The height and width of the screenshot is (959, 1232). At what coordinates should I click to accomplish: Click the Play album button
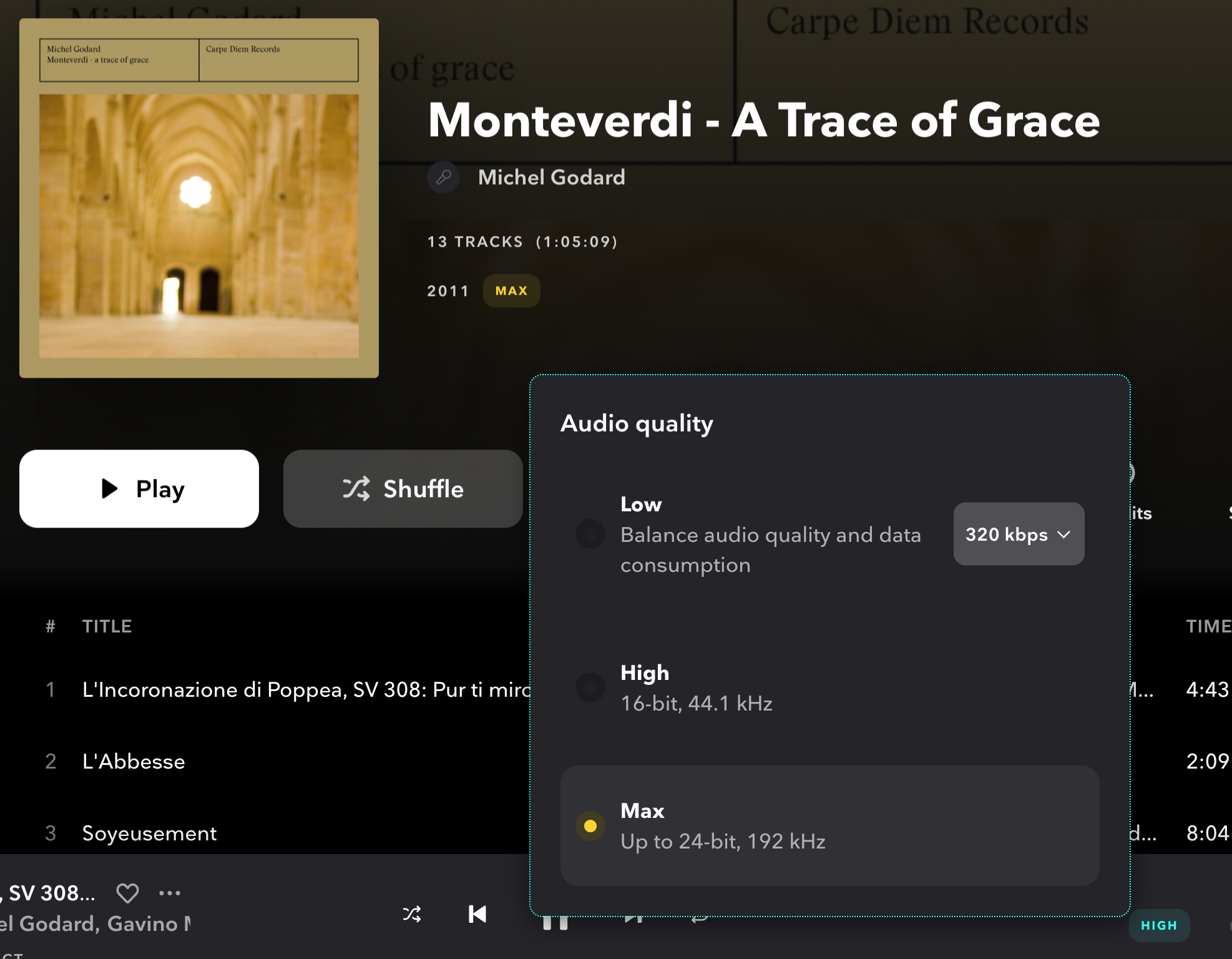click(x=139, y=489)
